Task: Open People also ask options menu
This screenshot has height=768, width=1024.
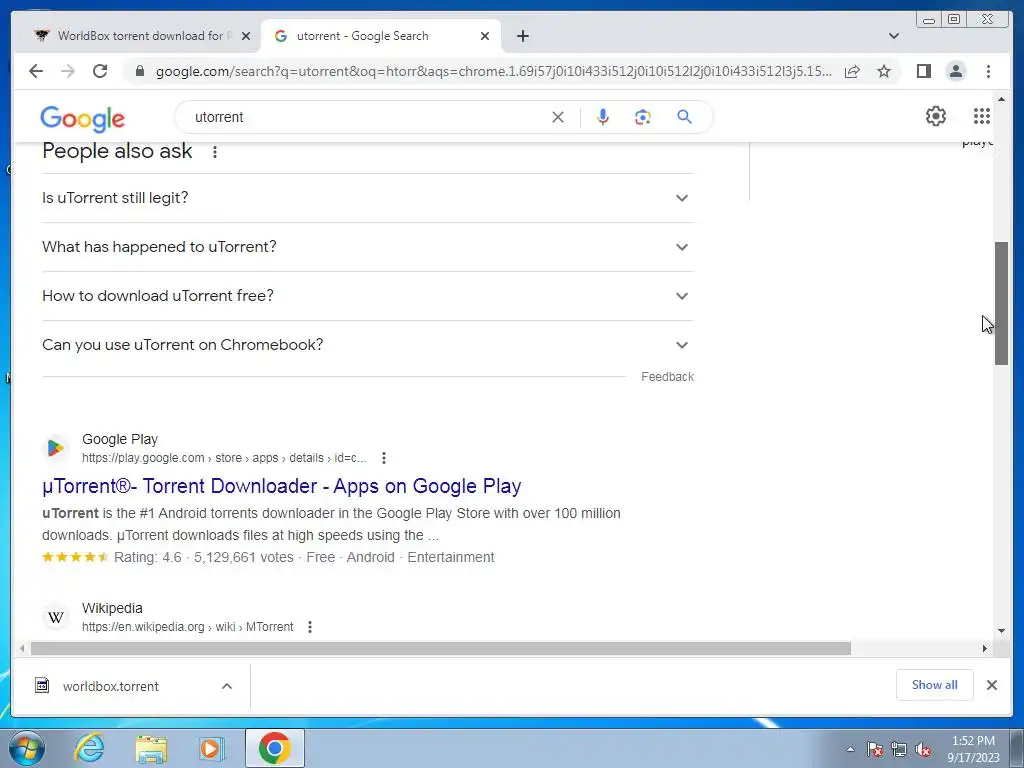Action: tap(214, 152)
